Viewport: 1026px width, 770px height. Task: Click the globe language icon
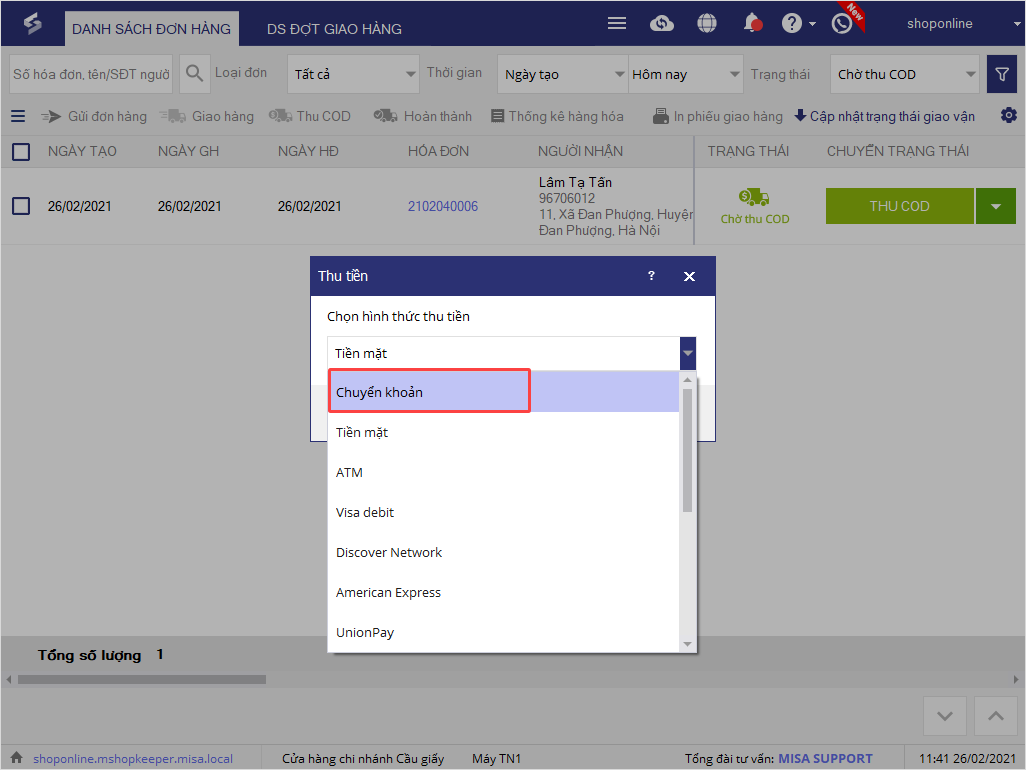pos(707,24)
